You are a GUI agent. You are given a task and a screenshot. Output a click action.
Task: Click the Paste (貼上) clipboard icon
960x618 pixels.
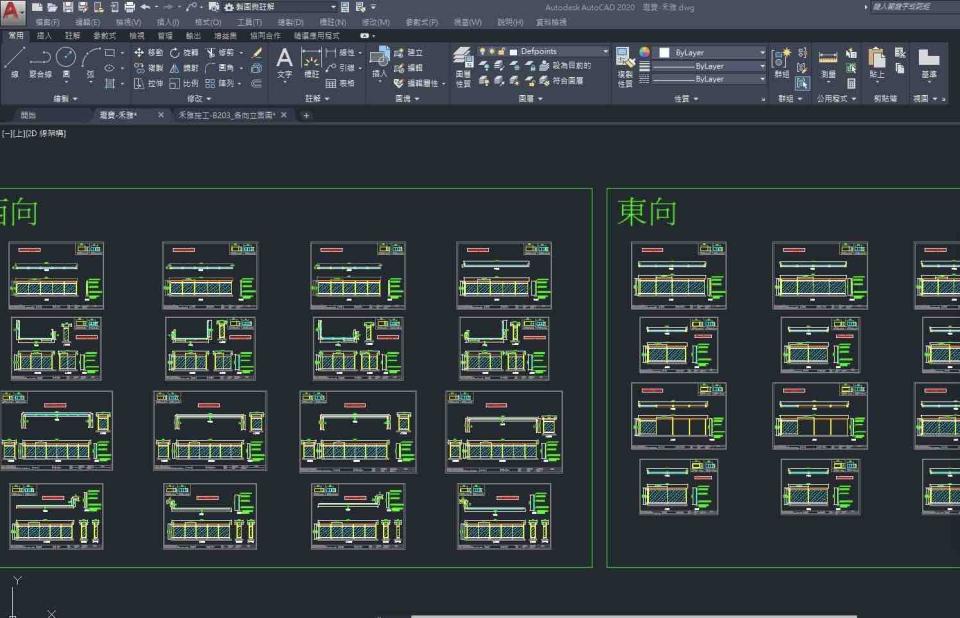coord(877,62)
